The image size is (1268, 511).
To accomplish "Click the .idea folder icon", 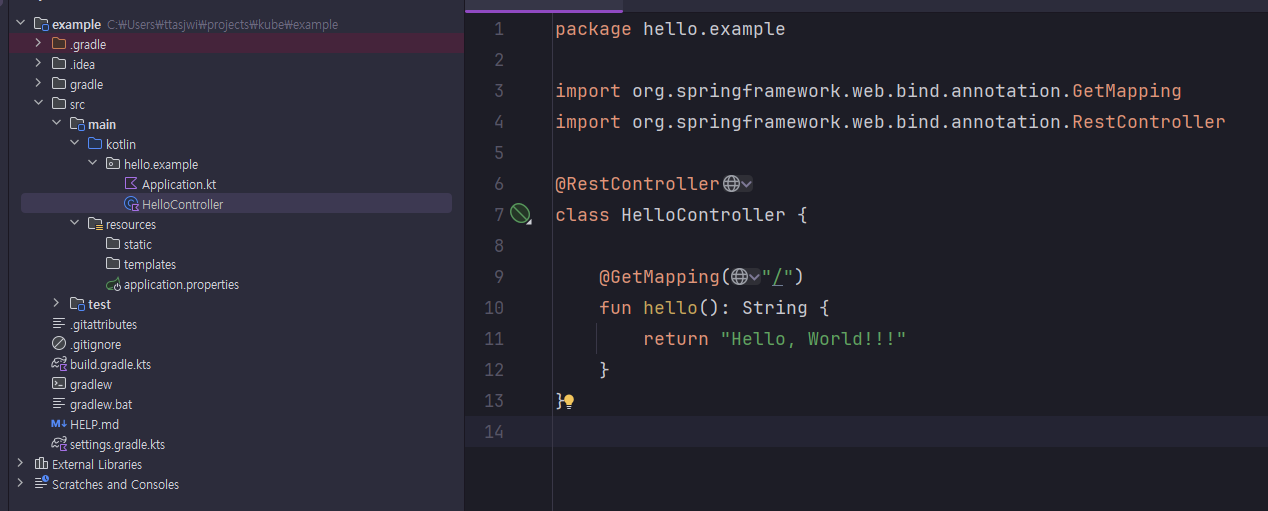I will [x=59, y=64].
